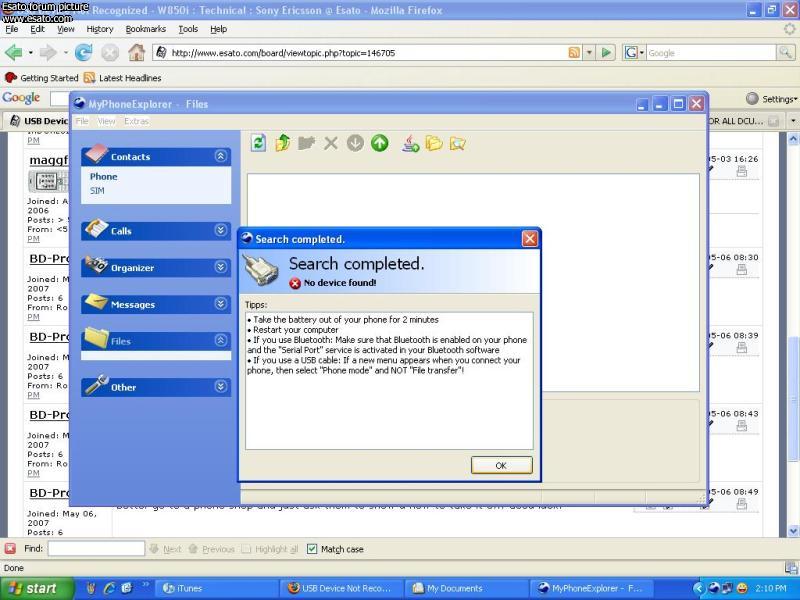Collapse the Files panel

coord(220,340)
